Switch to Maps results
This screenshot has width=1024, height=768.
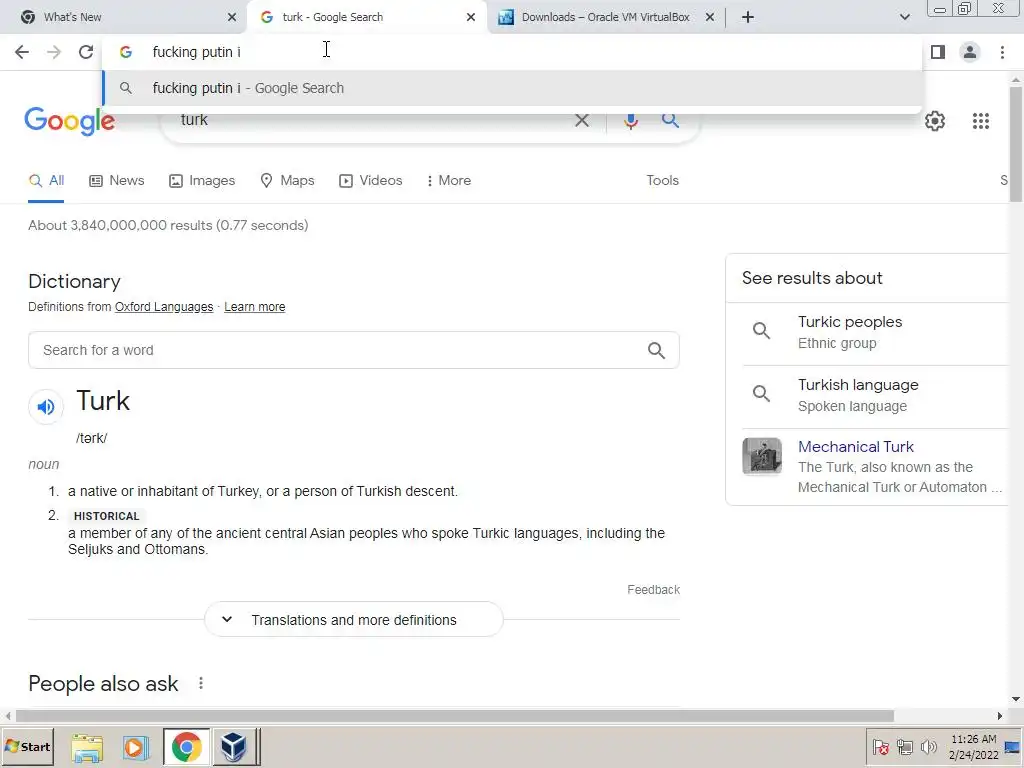[287, 181]
